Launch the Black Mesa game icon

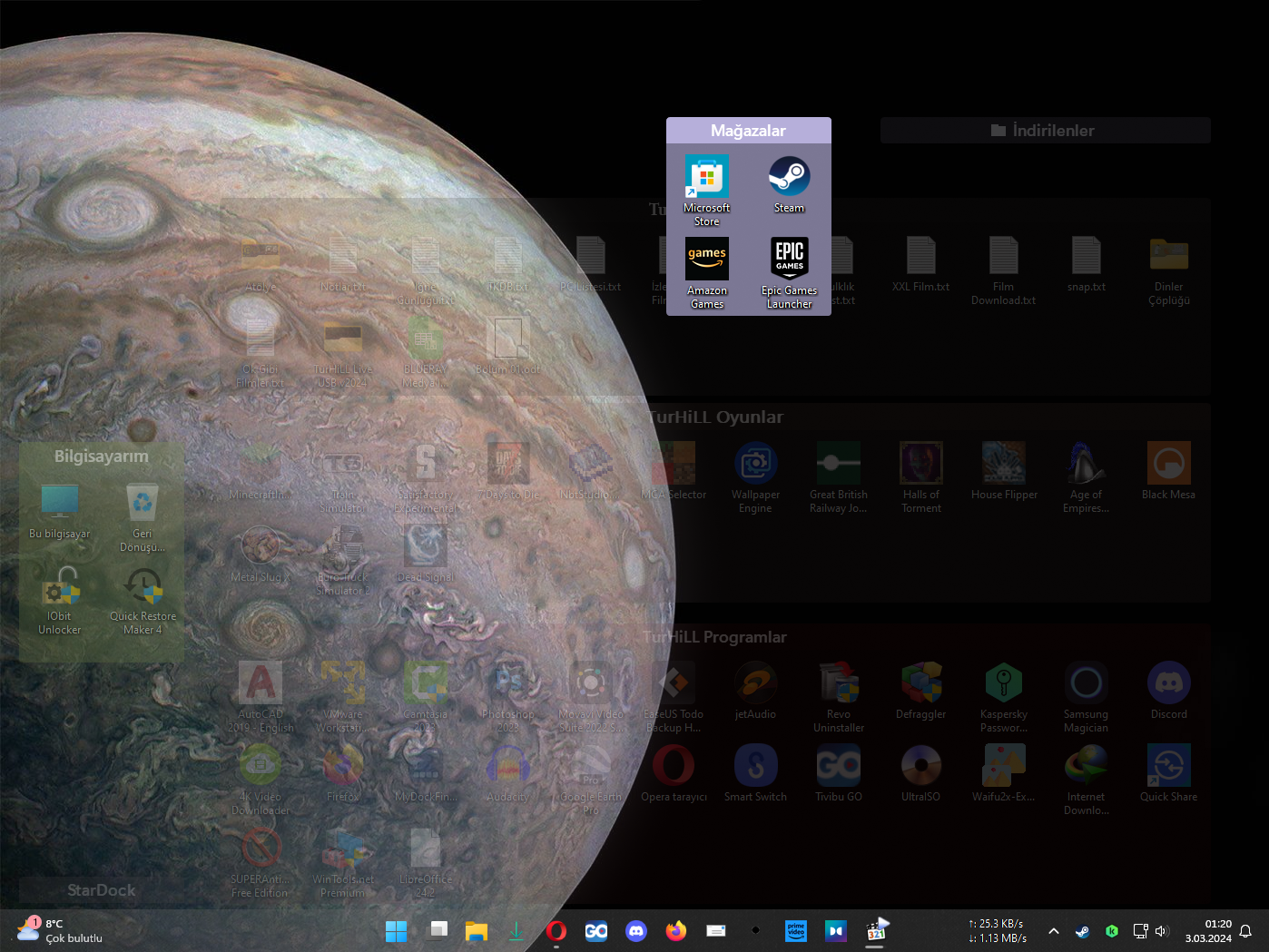[x=1168, y=471]
